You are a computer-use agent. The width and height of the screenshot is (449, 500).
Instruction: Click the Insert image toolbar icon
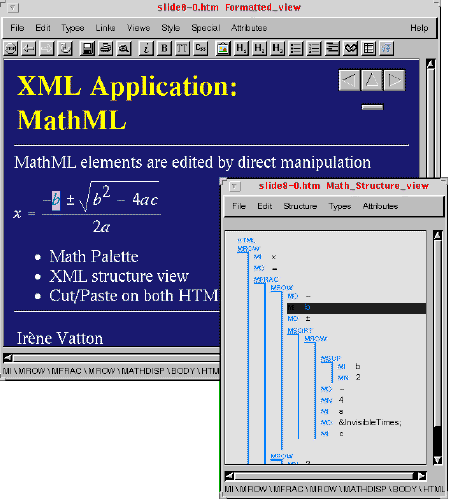[223, 49]
